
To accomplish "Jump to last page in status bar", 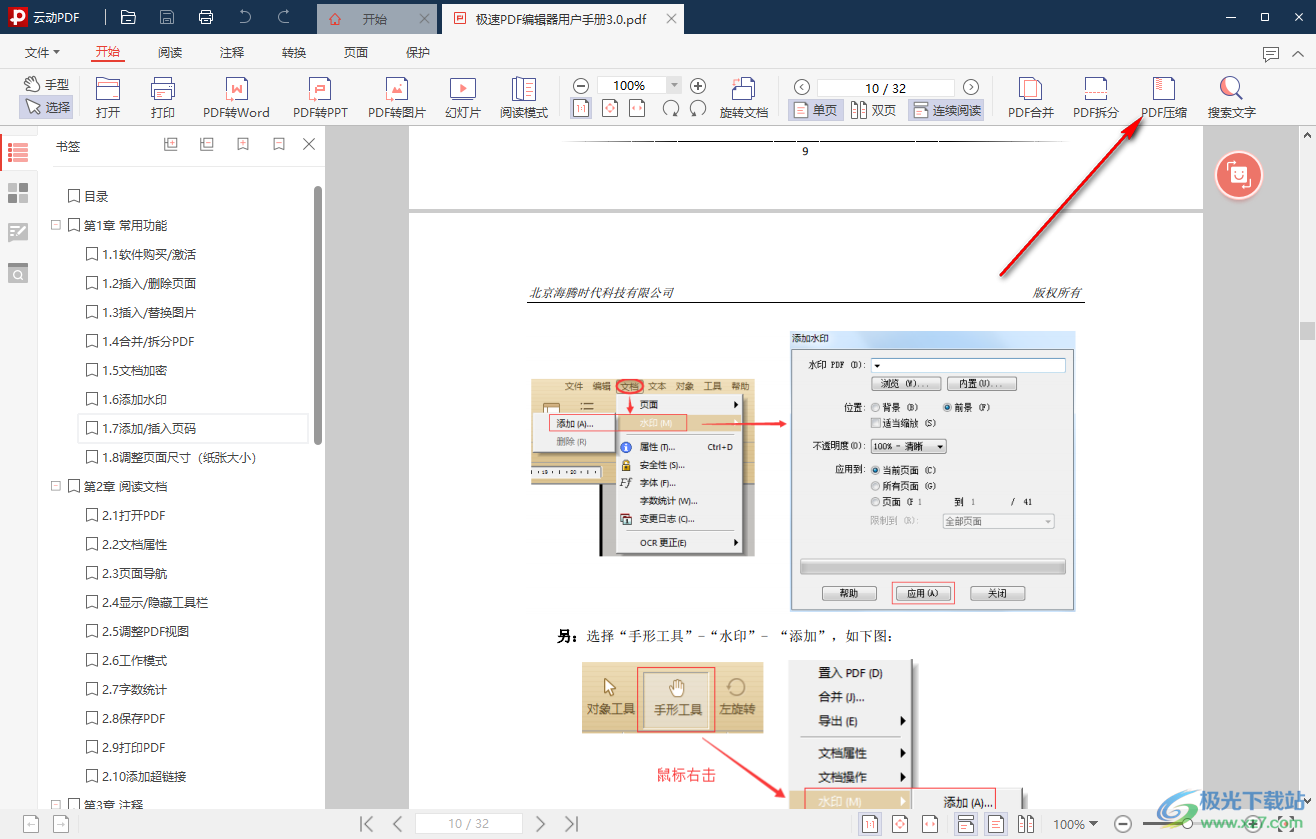I will point(571,824).
